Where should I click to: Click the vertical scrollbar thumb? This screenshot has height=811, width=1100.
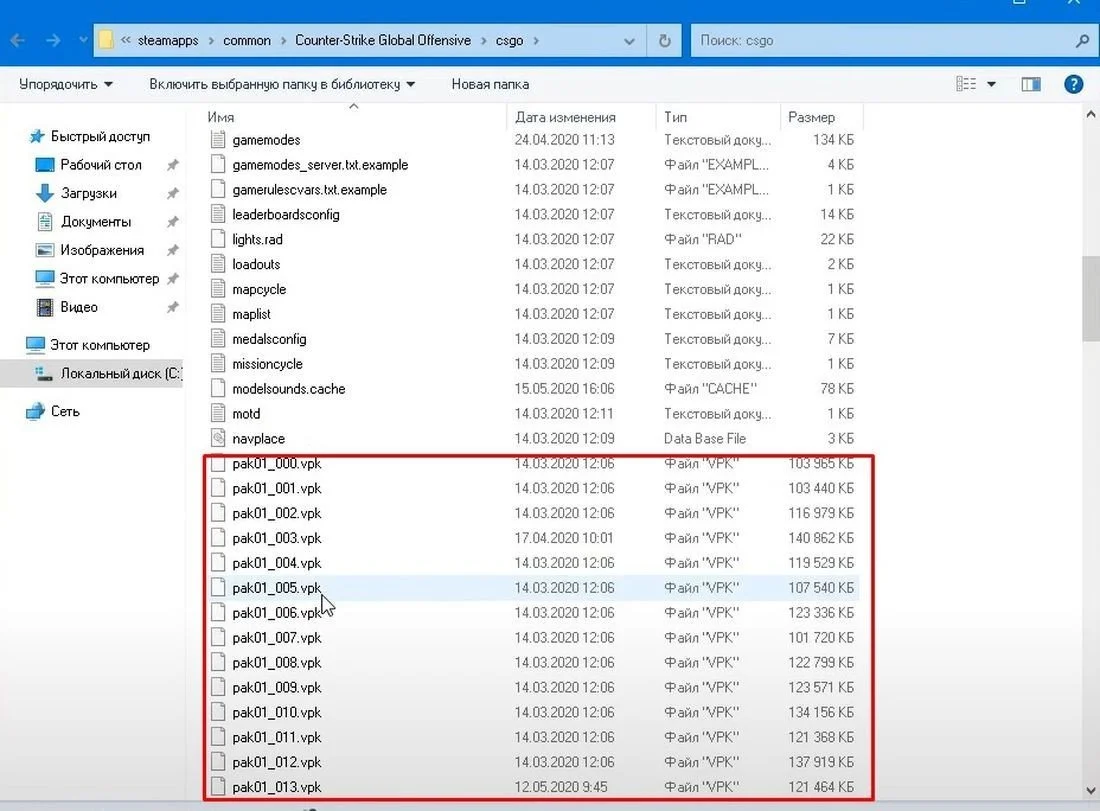(x=1091, y=298)
